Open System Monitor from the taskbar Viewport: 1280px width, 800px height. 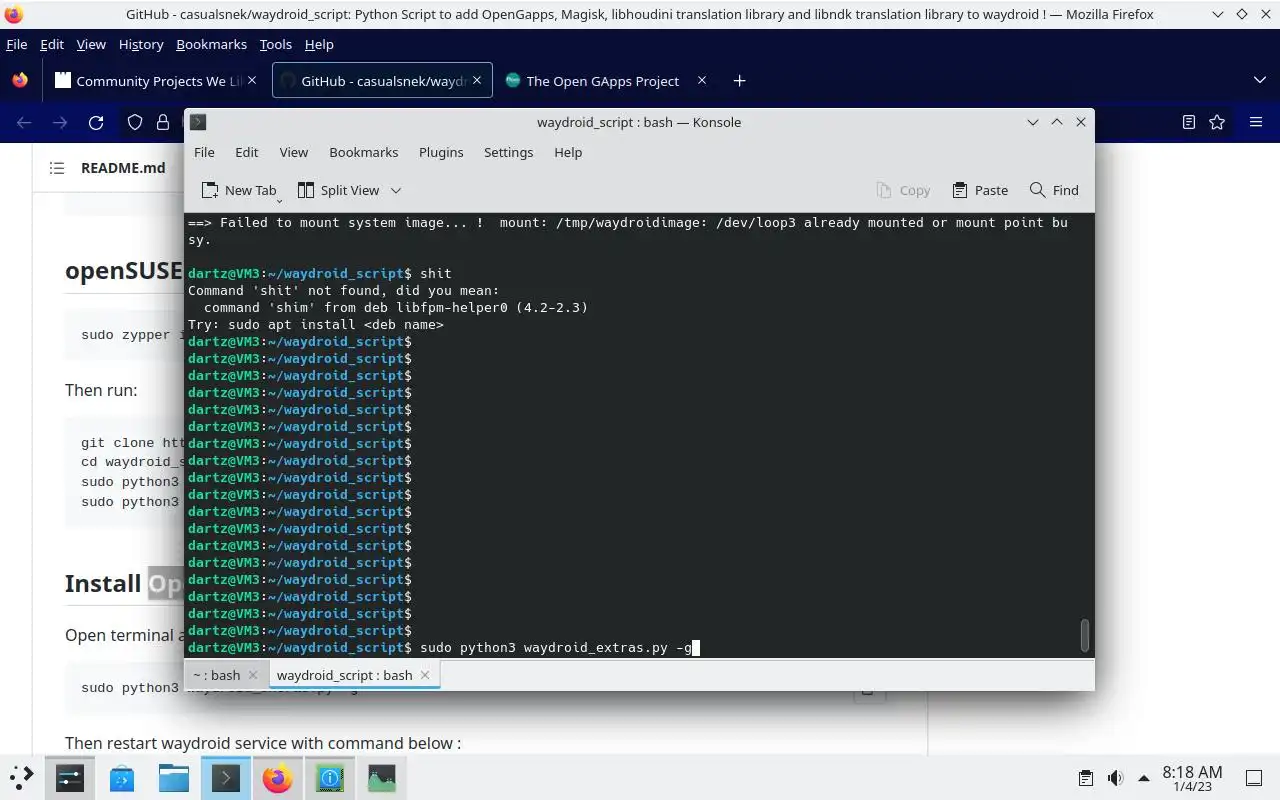click(x=382, y=777)
